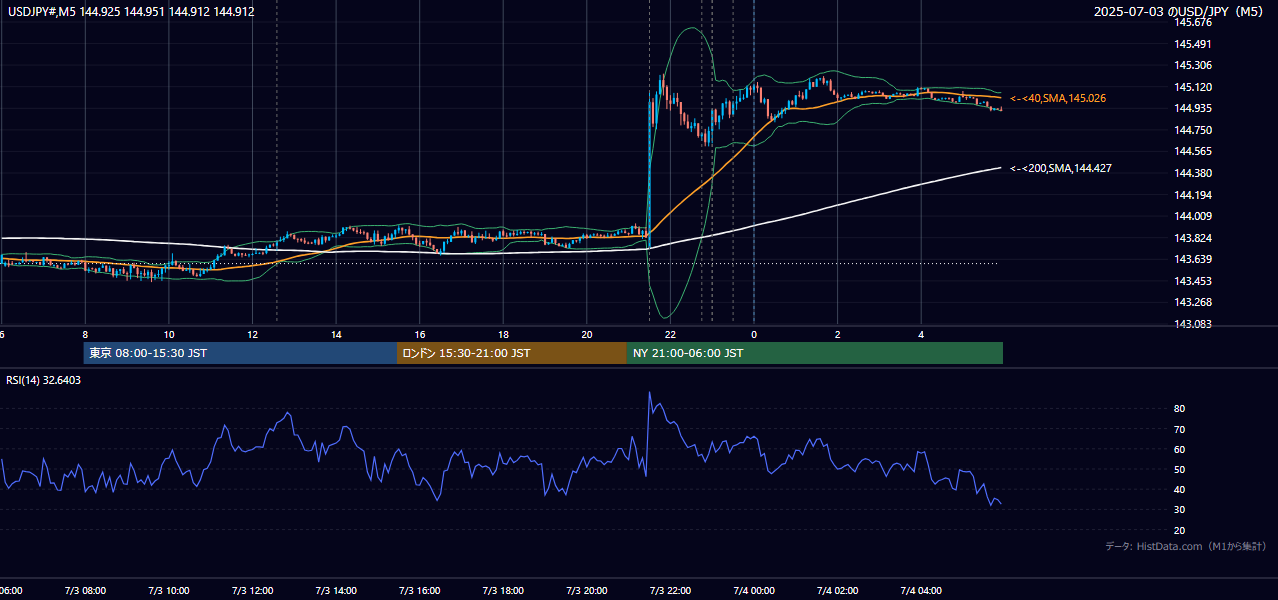Click the 7/3 16:00 bottom time label
The height and width of the screenshot is (600, 1278).
tap(420, 591)
